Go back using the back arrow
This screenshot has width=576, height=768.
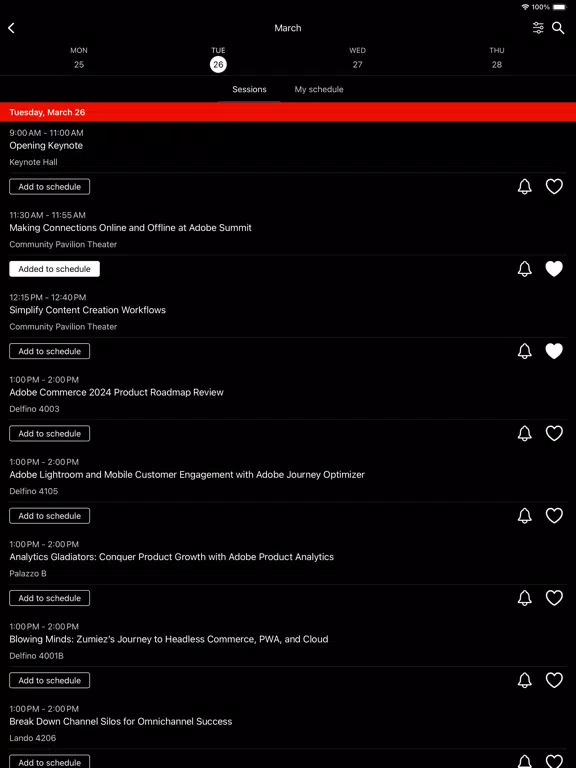pyautogui.click(x=11, y=28)
